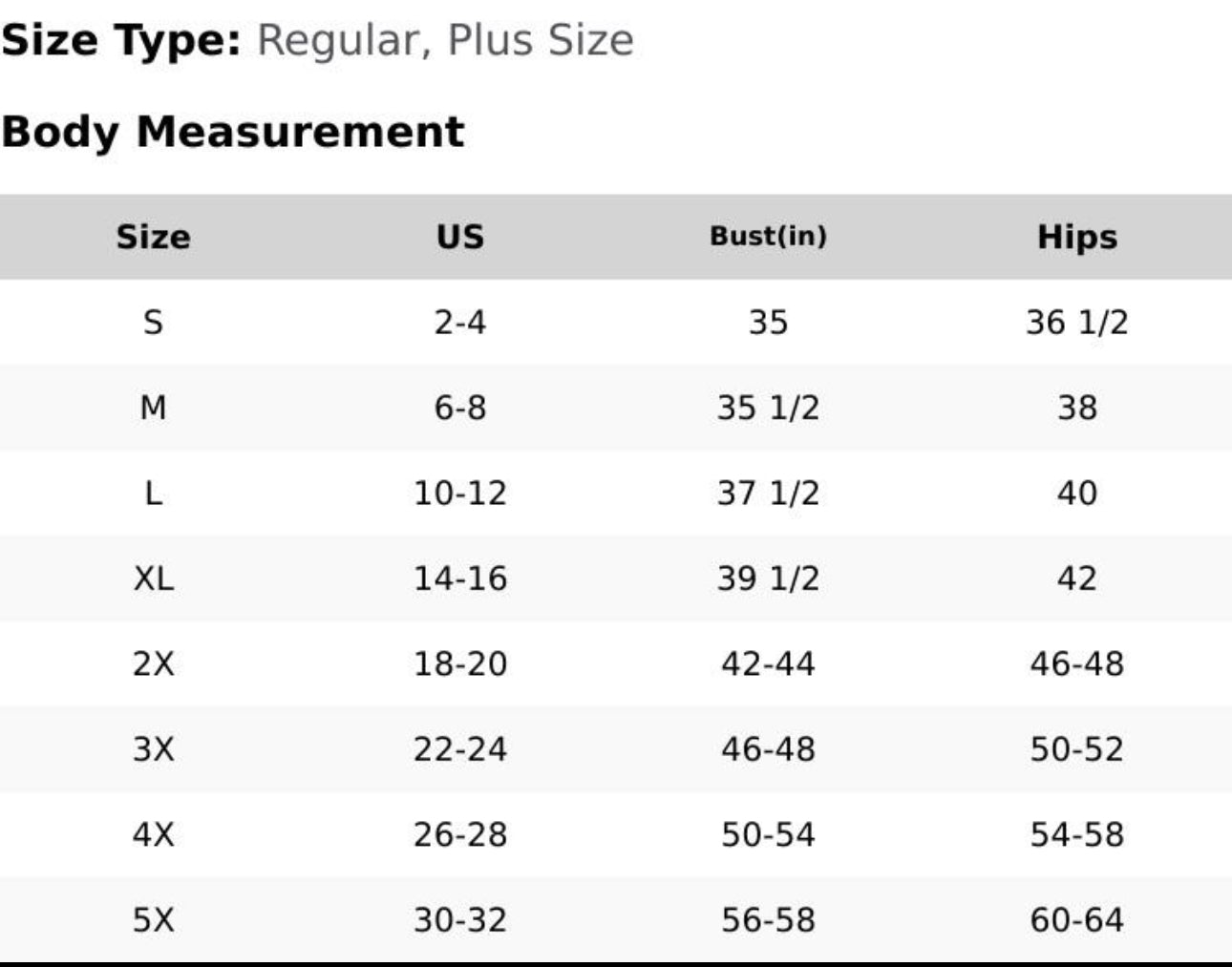Select the 2X size row label

click(x=153, y=663)
